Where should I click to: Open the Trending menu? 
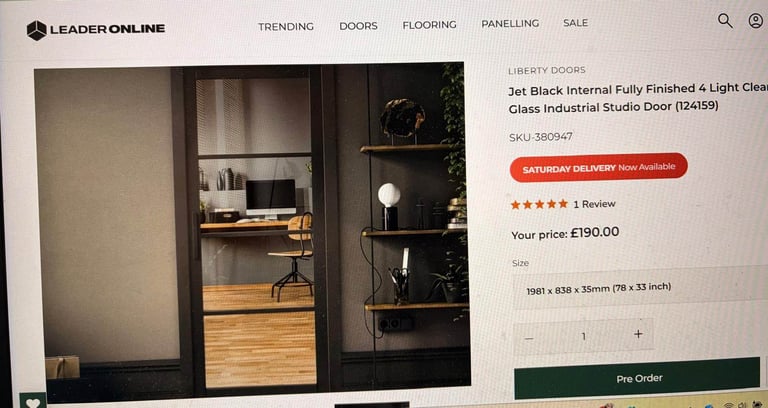pyautogui.click(x=286, y=26)
